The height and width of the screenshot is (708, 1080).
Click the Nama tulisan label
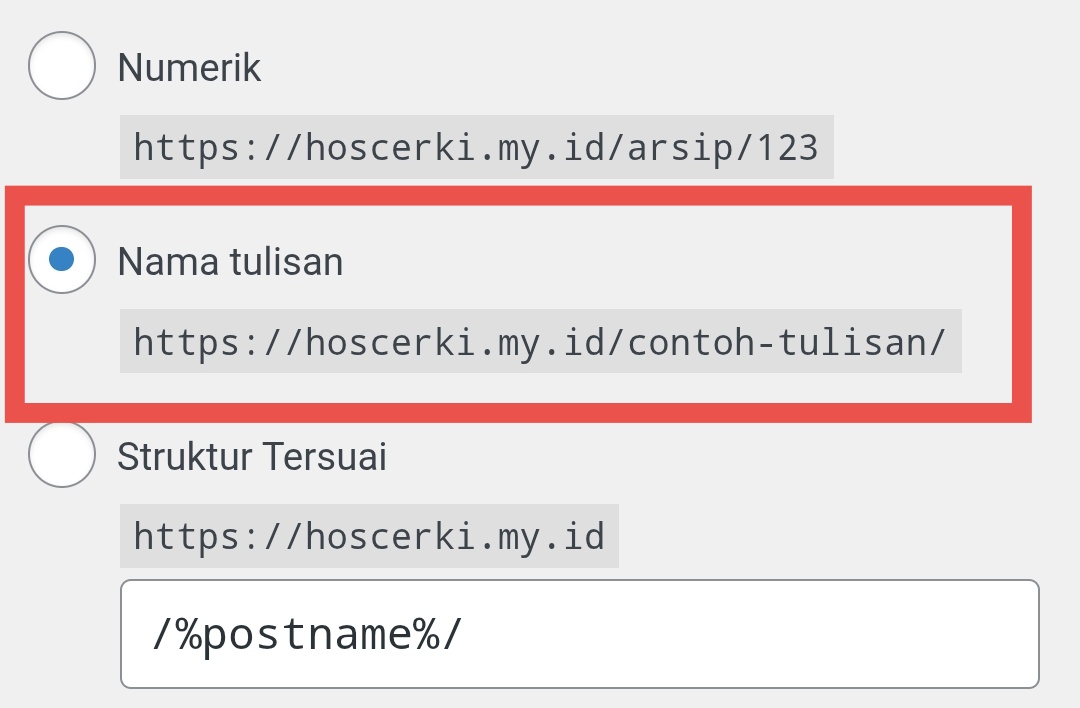point(230,261)
